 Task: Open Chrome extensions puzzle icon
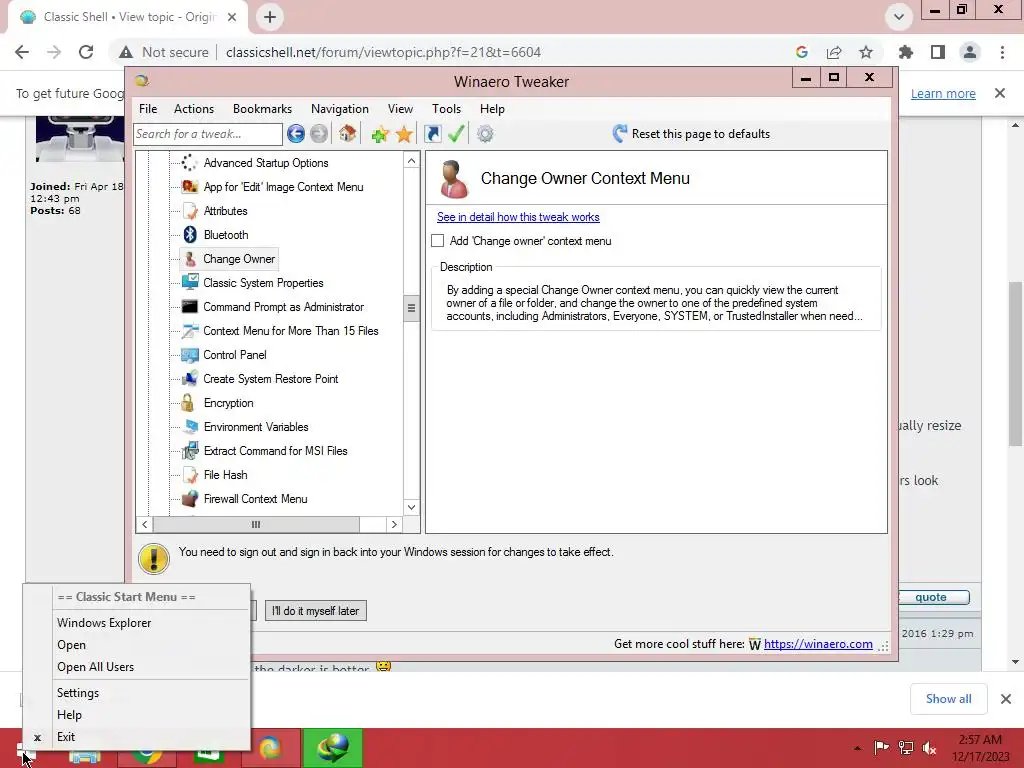[906, 52]
